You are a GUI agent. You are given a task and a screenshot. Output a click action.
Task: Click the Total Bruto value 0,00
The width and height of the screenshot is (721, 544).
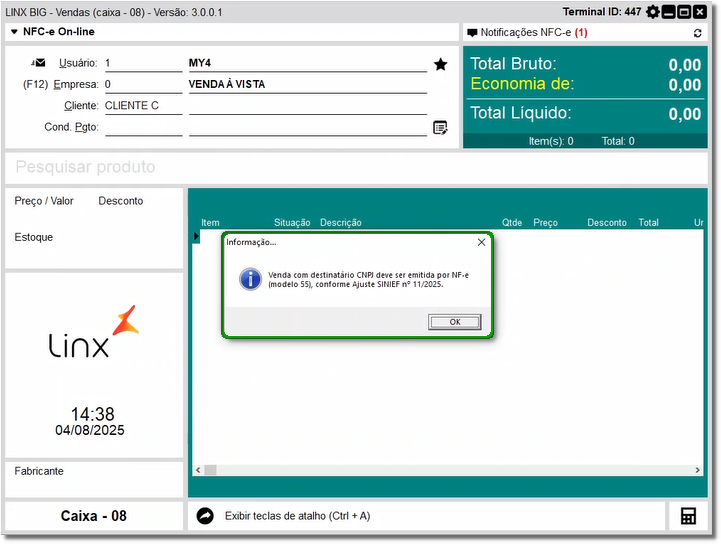(685, 65)
